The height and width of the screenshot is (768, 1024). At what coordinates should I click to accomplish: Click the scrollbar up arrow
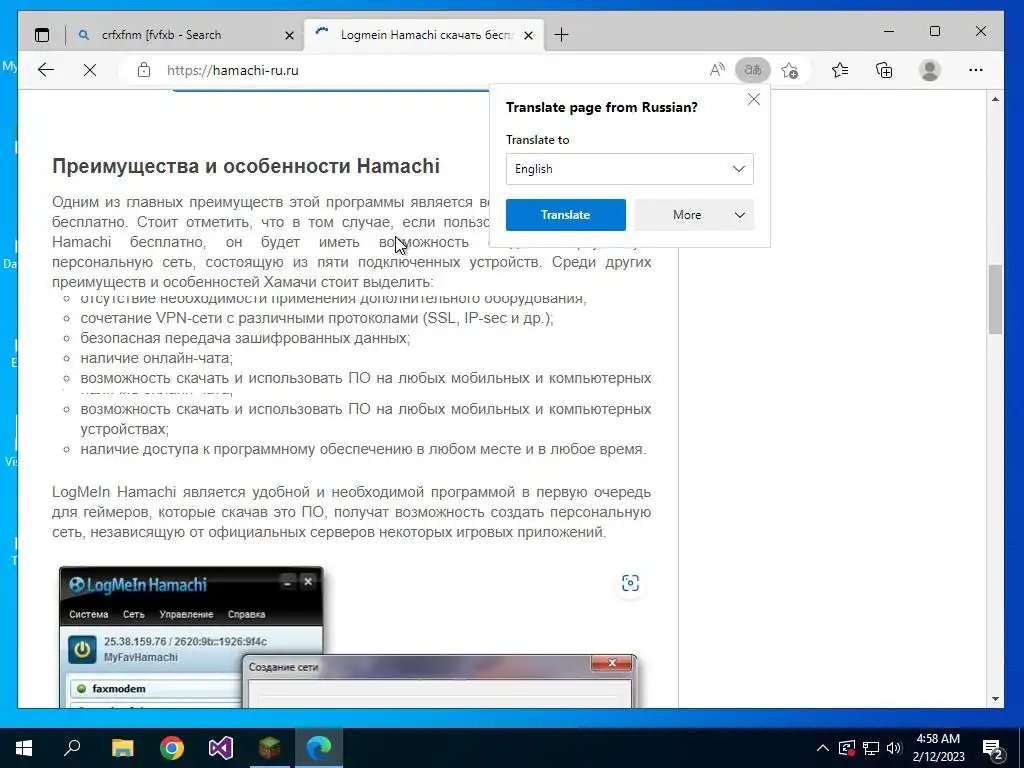(x=995, y=99)
